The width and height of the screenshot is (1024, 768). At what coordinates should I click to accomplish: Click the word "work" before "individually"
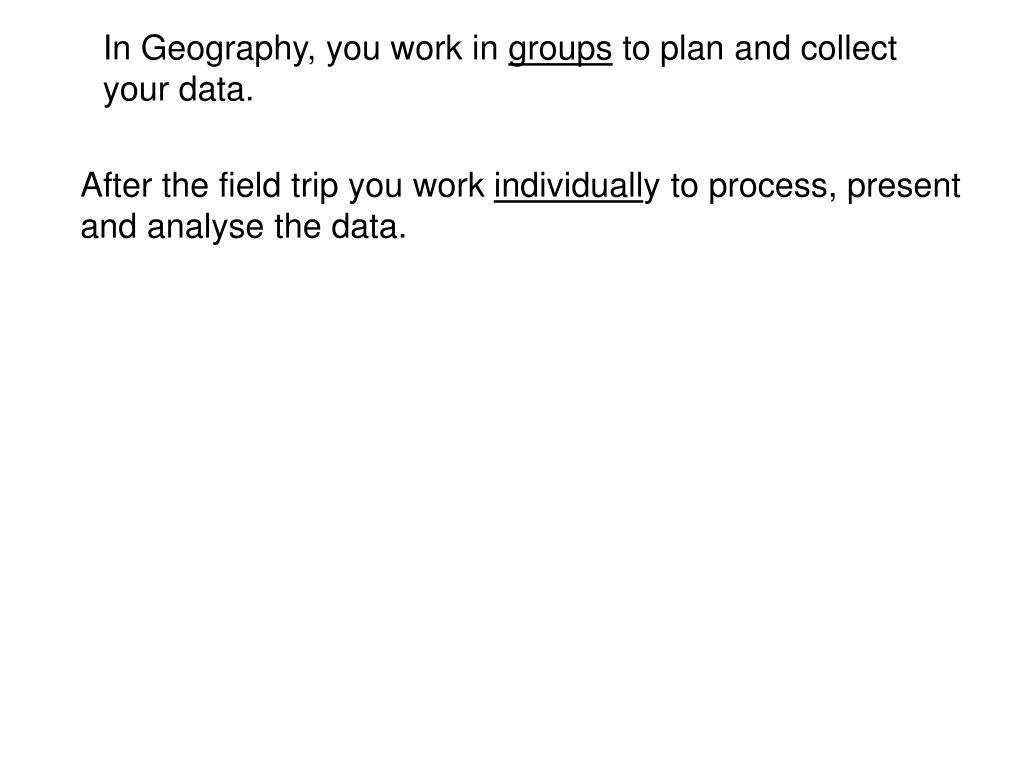pos(448,185)
